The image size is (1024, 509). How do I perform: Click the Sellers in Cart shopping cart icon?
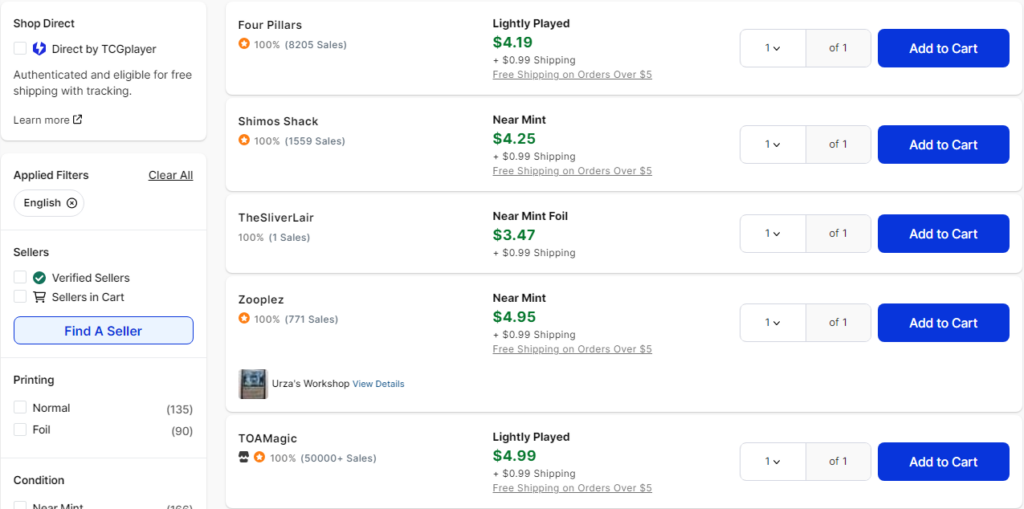click(x=39, y=297)
